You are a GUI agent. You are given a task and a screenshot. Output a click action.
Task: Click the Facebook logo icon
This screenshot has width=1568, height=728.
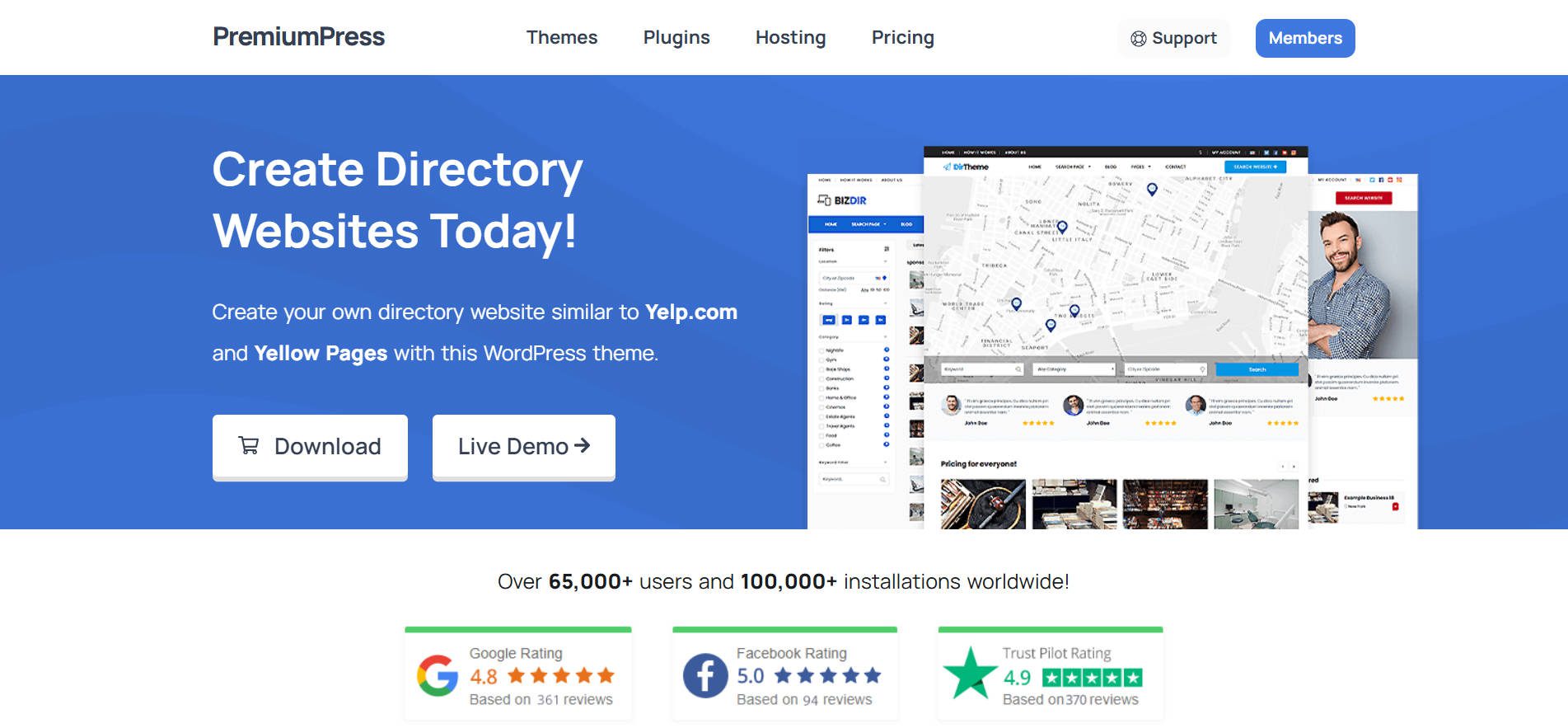tap(705, 676)
